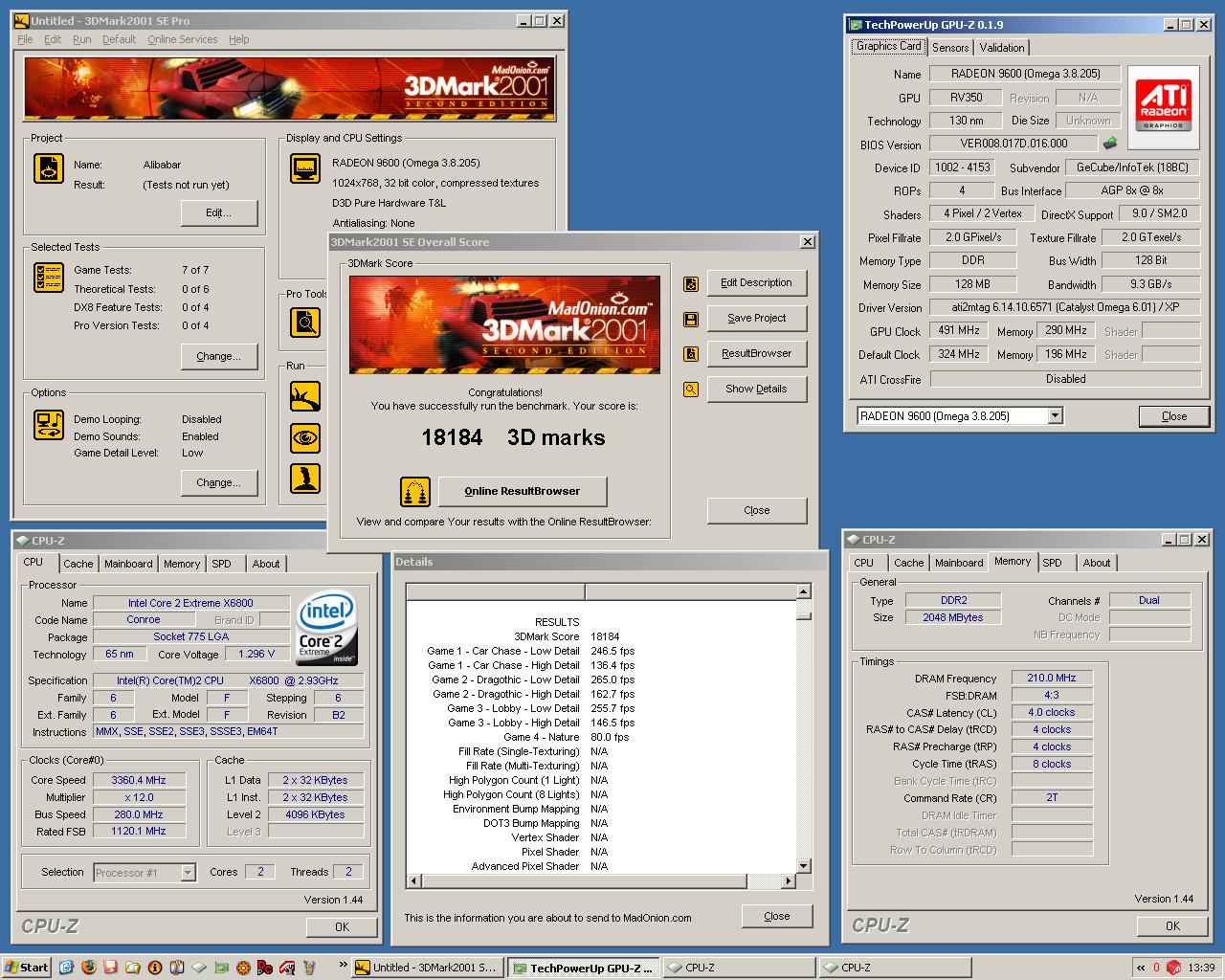Click the icon beside the ResultBrowser button
This screenshot has width=1225, height=980.
click(691, 354)
